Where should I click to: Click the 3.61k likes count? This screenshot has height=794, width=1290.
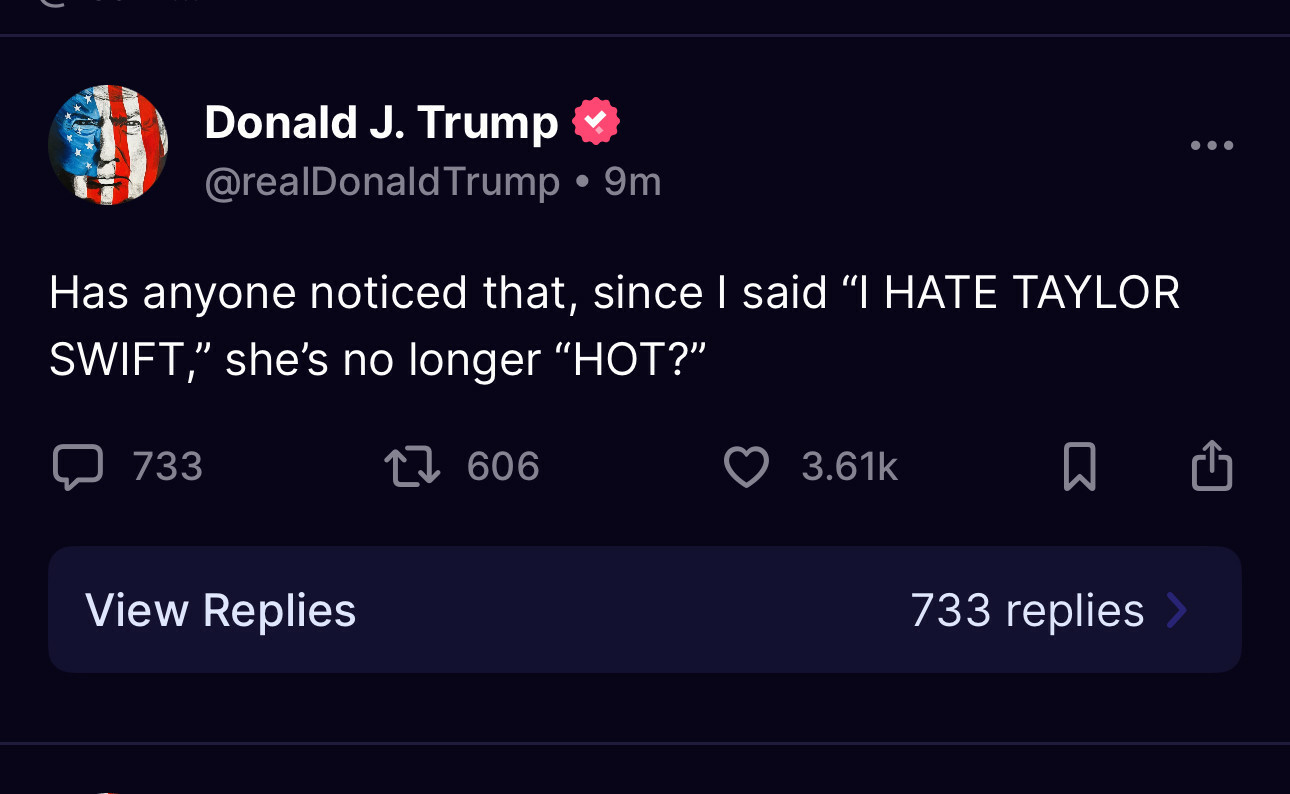pos(850,467)
